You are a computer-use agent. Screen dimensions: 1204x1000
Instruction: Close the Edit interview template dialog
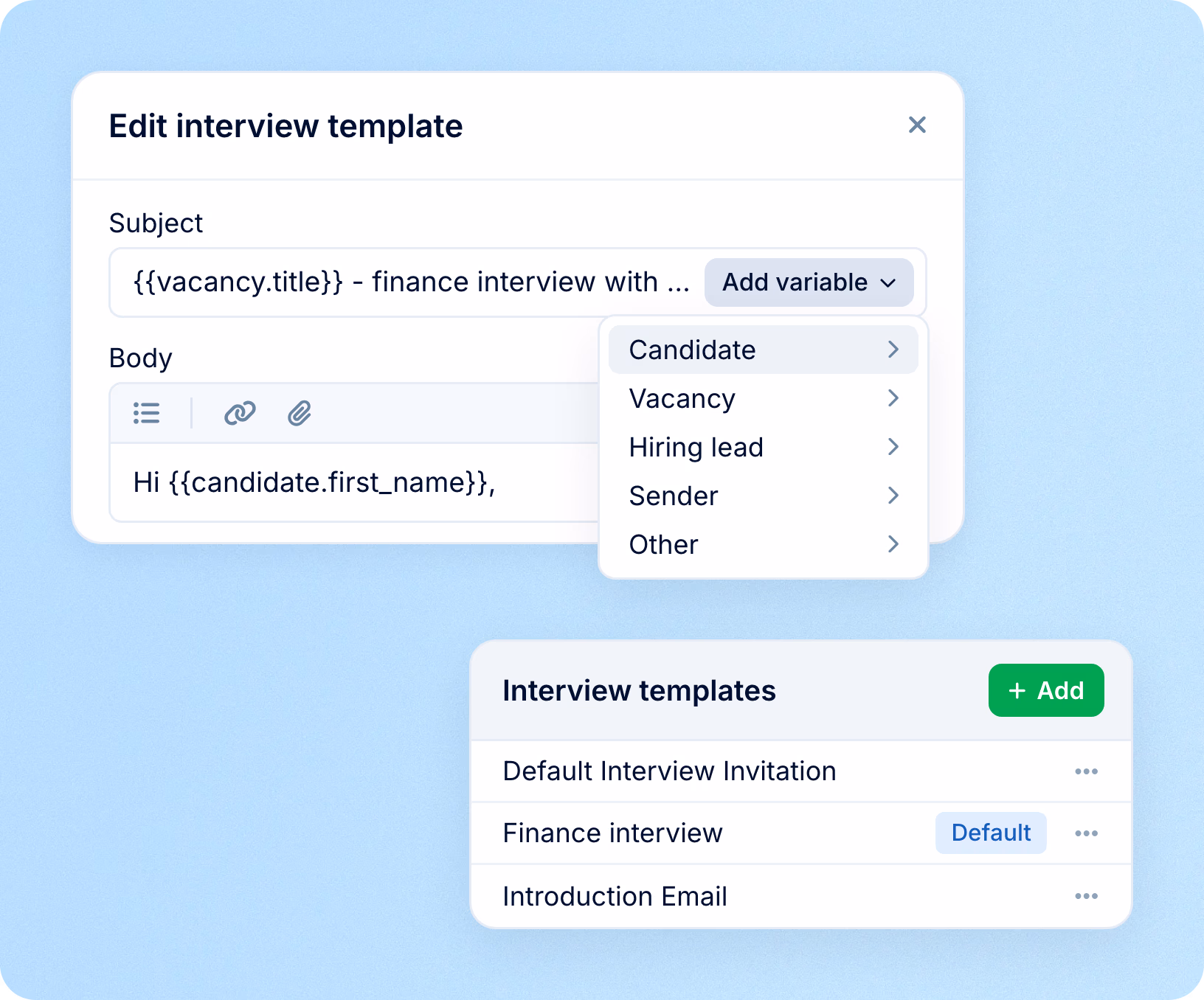tap(917, 125)
